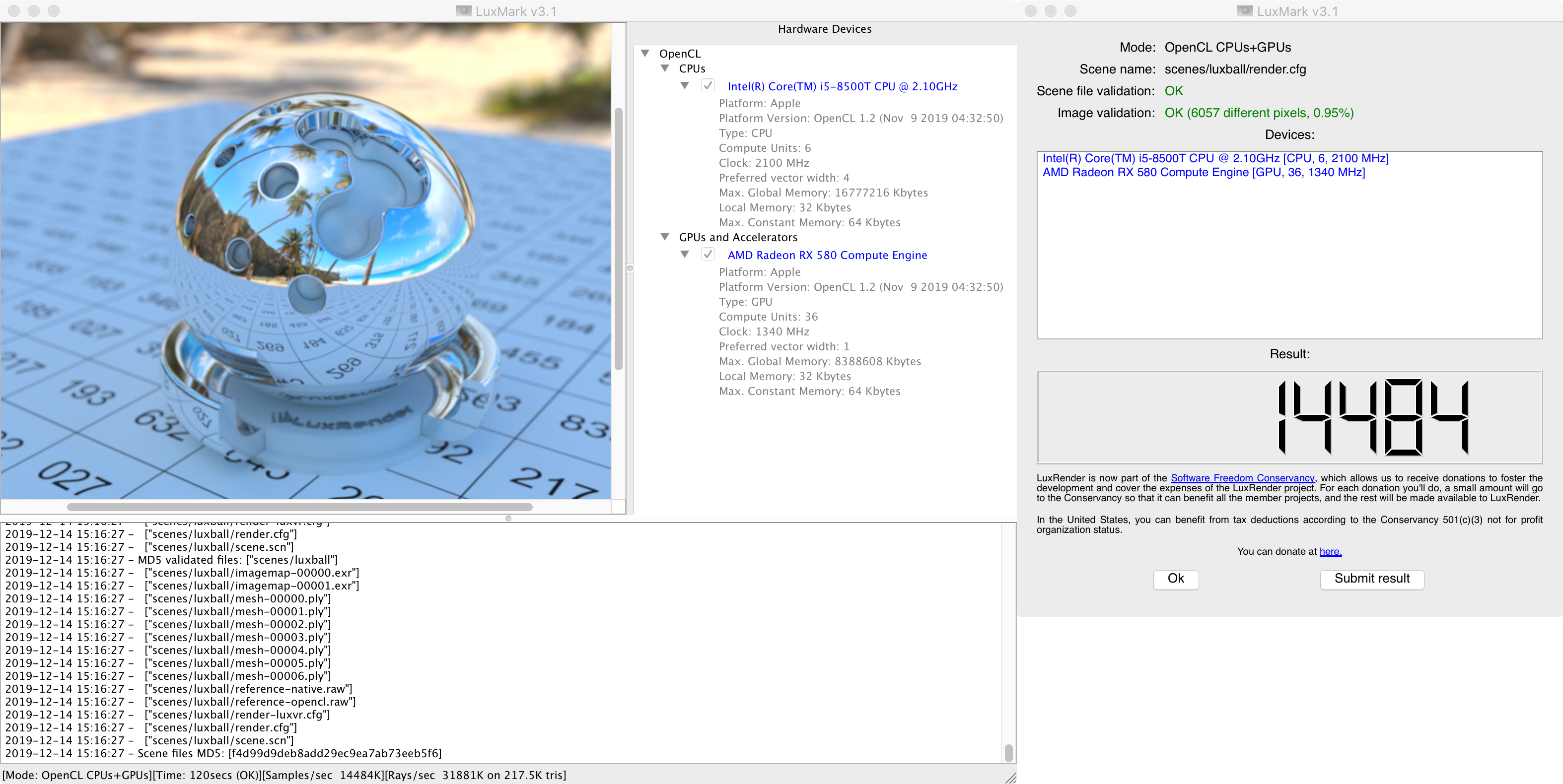
Task: Click the splitter handle between render and devices
Action: click(630, 268)
